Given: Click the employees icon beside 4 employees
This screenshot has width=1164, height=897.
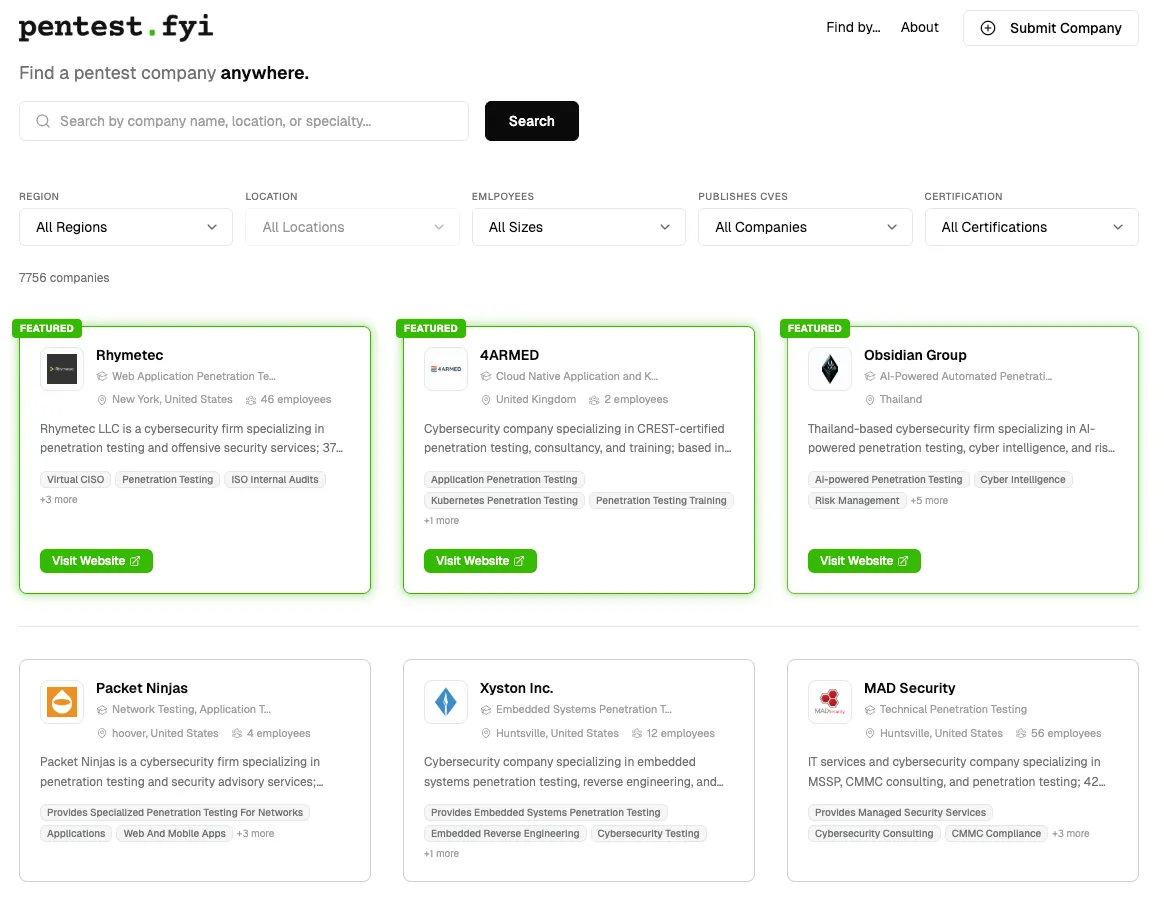Looking at the screenshot, I should click(x=237, y=734).
